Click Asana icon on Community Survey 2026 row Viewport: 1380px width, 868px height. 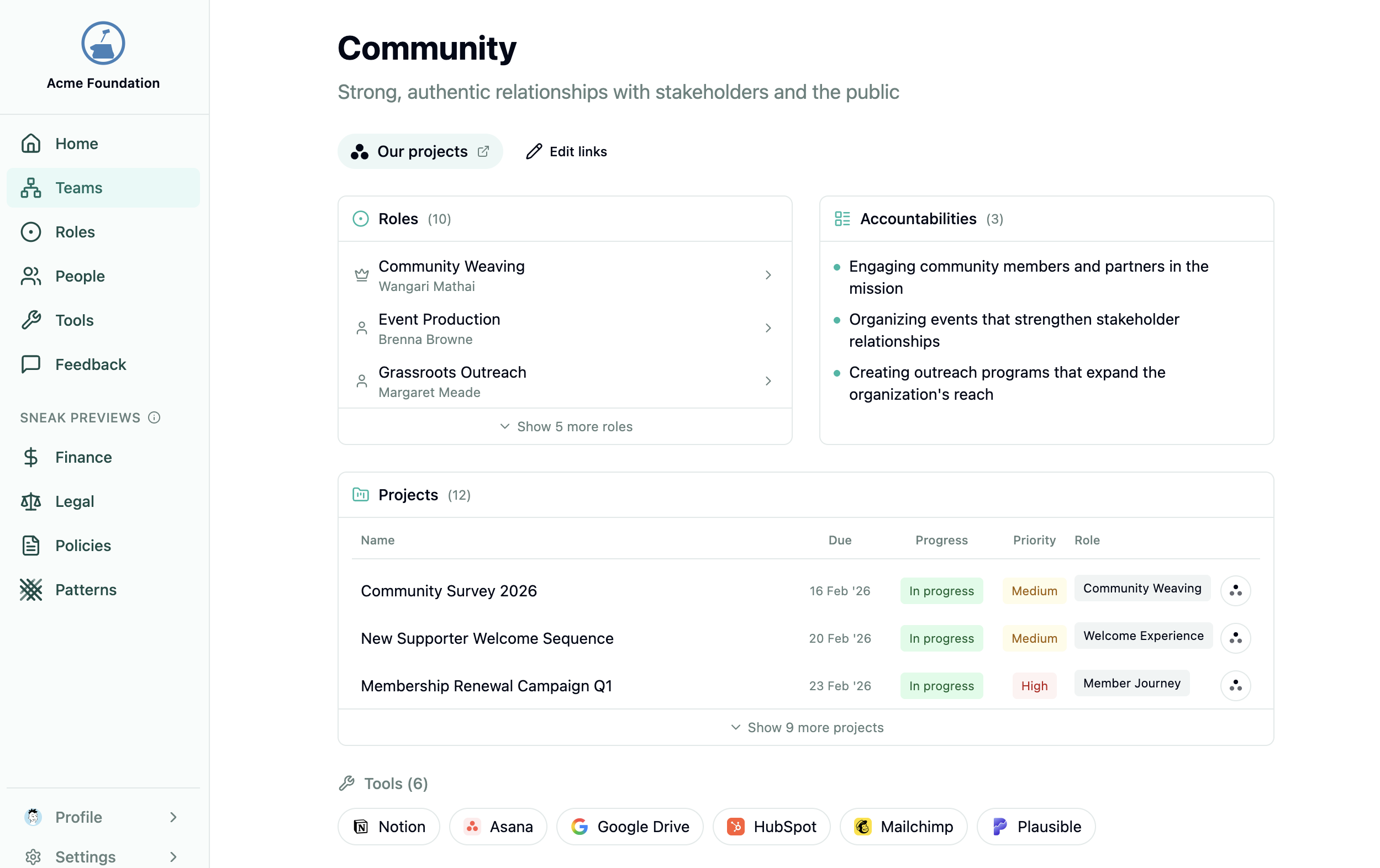(1235, 591)
